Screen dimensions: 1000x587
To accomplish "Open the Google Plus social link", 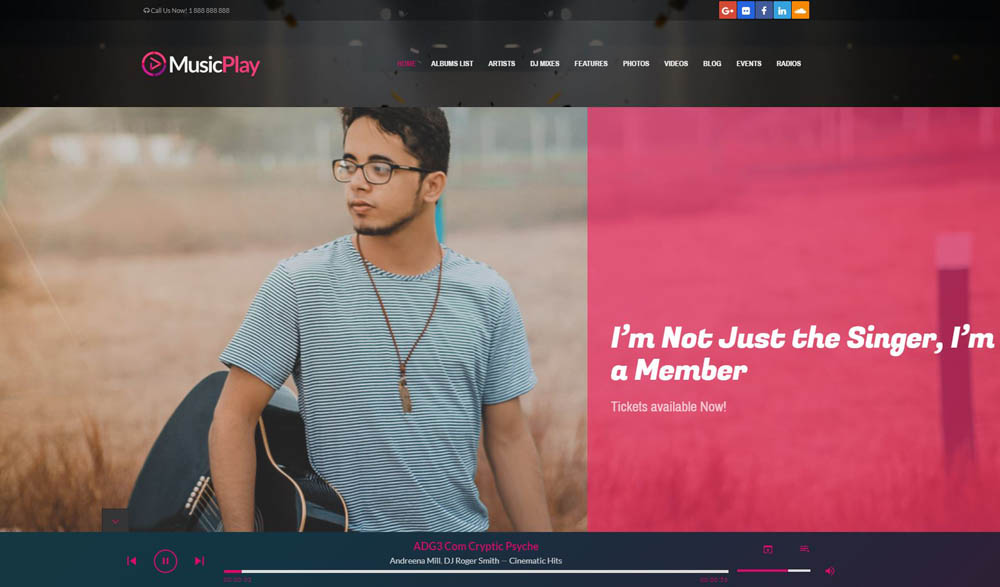I will point(728,10).
